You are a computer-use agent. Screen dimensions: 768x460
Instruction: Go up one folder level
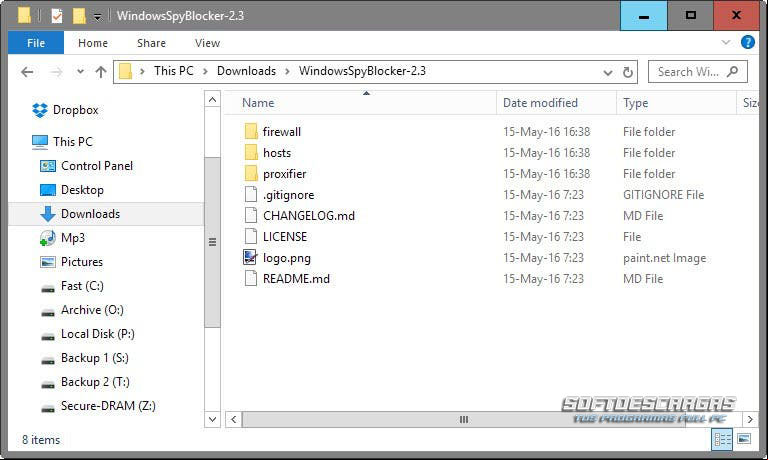(101, 72)
